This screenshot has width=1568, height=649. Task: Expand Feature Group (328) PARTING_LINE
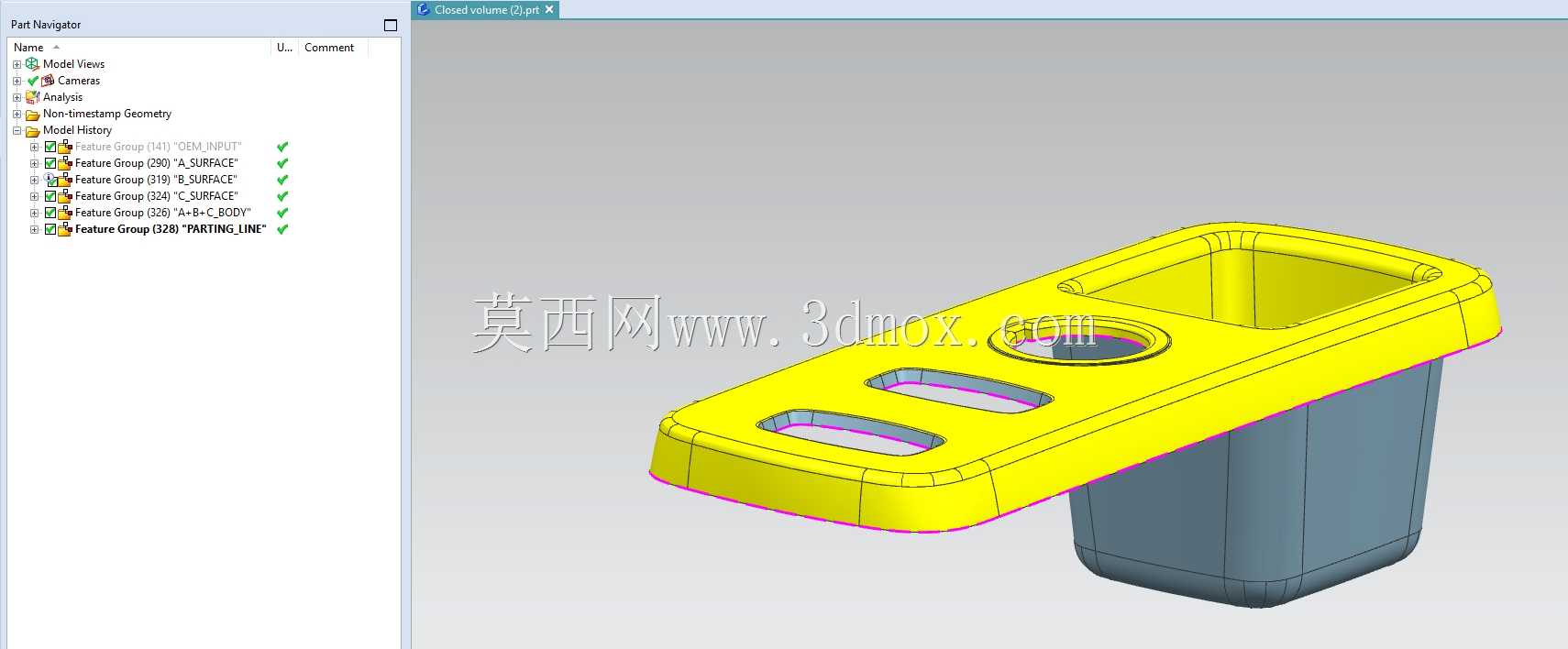(x=34, y=229)
